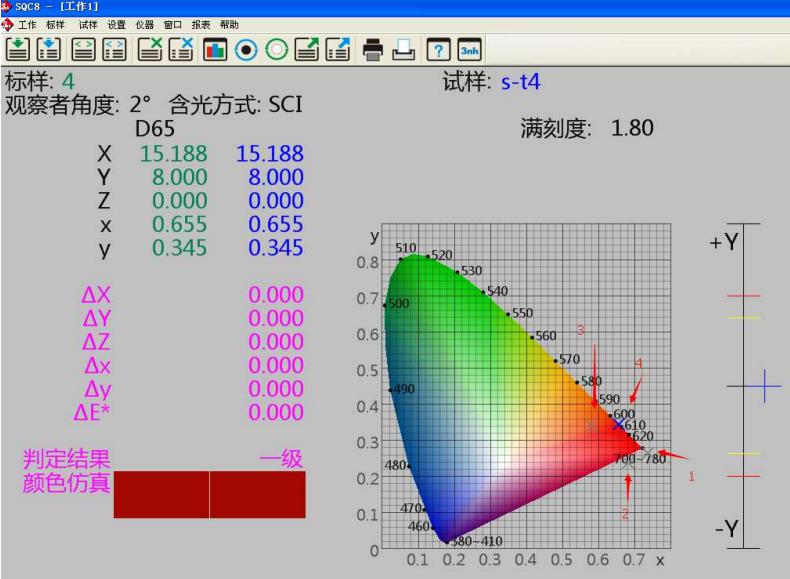Click the green-arrow export standard icon
This screenshot has height=579, width=790.
307,49
